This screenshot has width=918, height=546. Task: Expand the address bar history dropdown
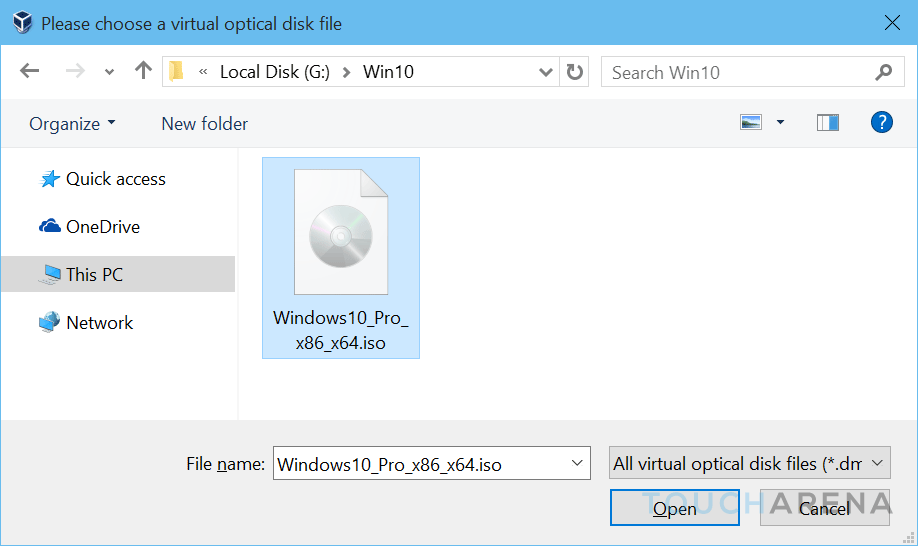[546, 72]
